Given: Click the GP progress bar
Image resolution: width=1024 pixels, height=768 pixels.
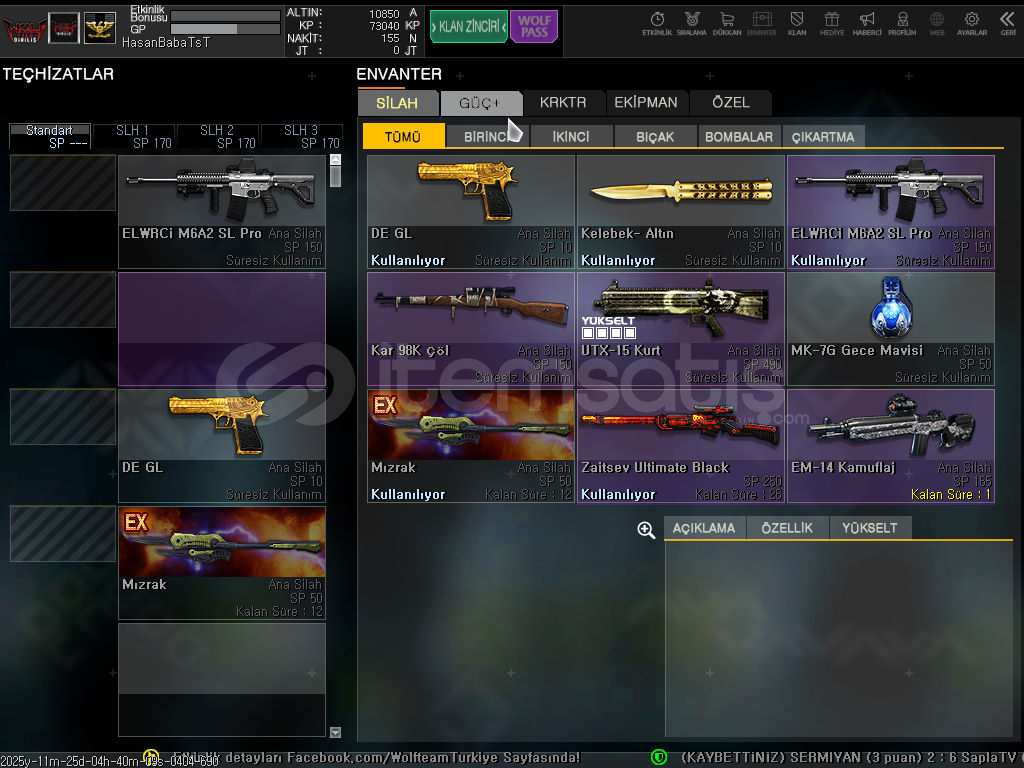Looking at the screenshot, I should 225,29.
